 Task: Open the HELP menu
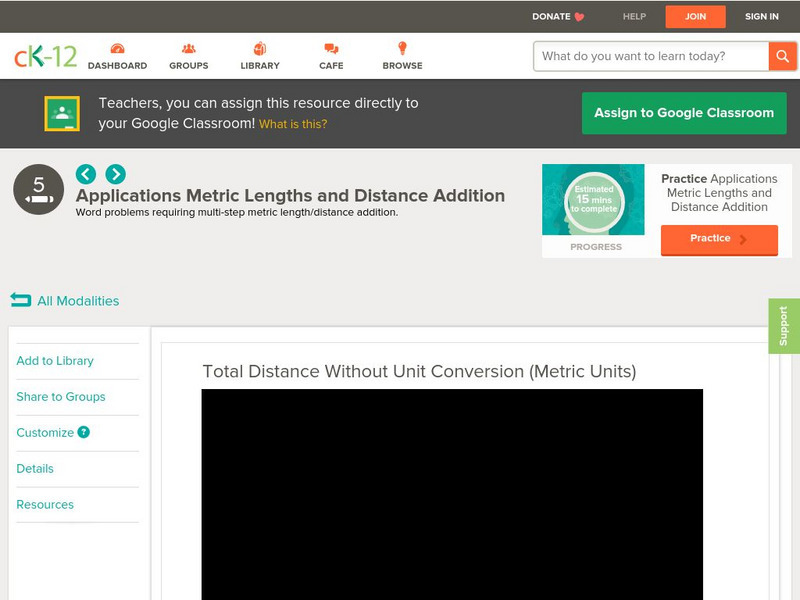click(x=633, y=16)
